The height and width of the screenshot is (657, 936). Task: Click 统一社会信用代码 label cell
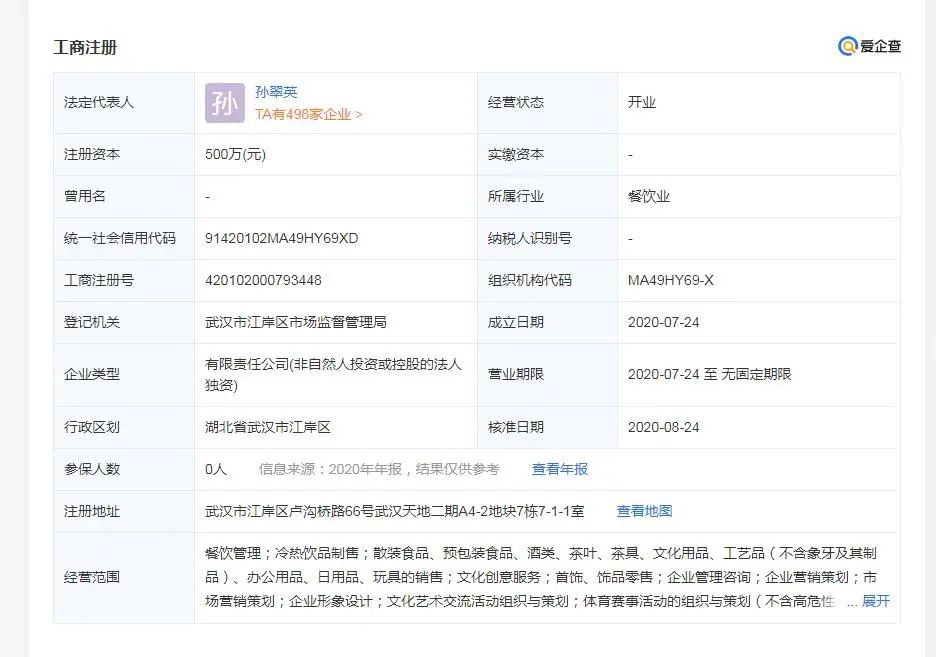tap(124, 238)
